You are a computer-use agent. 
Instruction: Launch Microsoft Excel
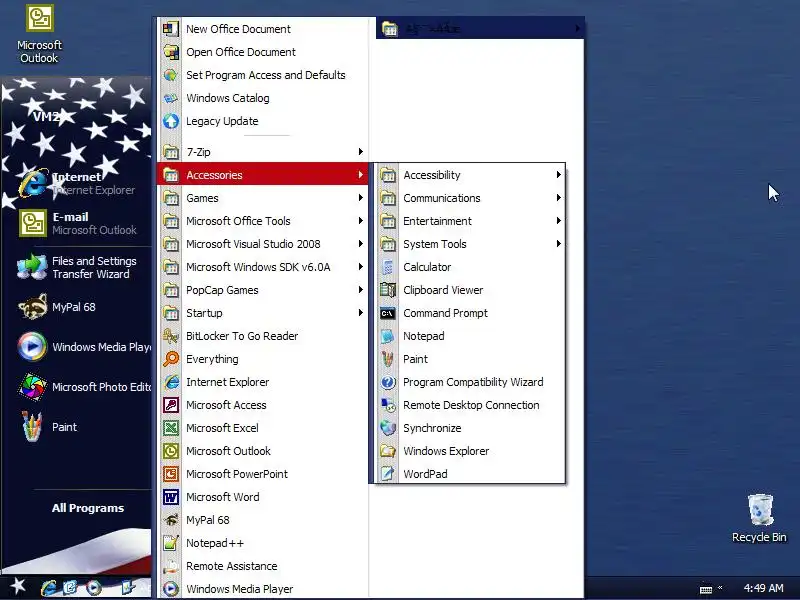click(x=263, y=428)
